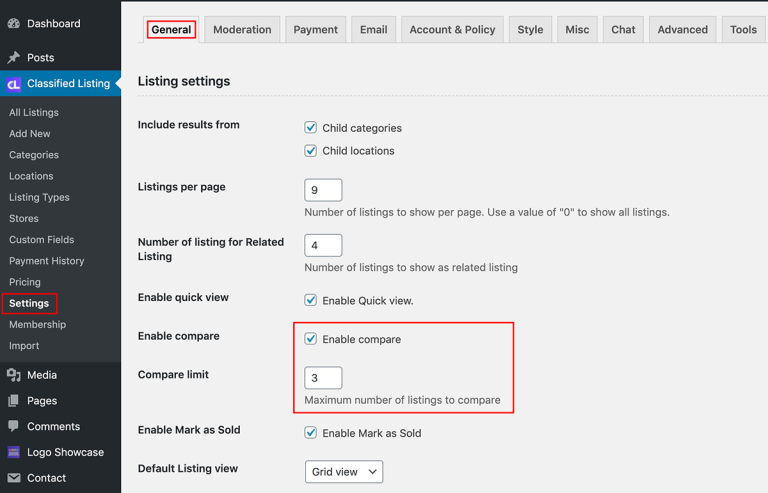Open Payment History link
This screenshot has width=768, height=493.
click(x=47, y=260)
